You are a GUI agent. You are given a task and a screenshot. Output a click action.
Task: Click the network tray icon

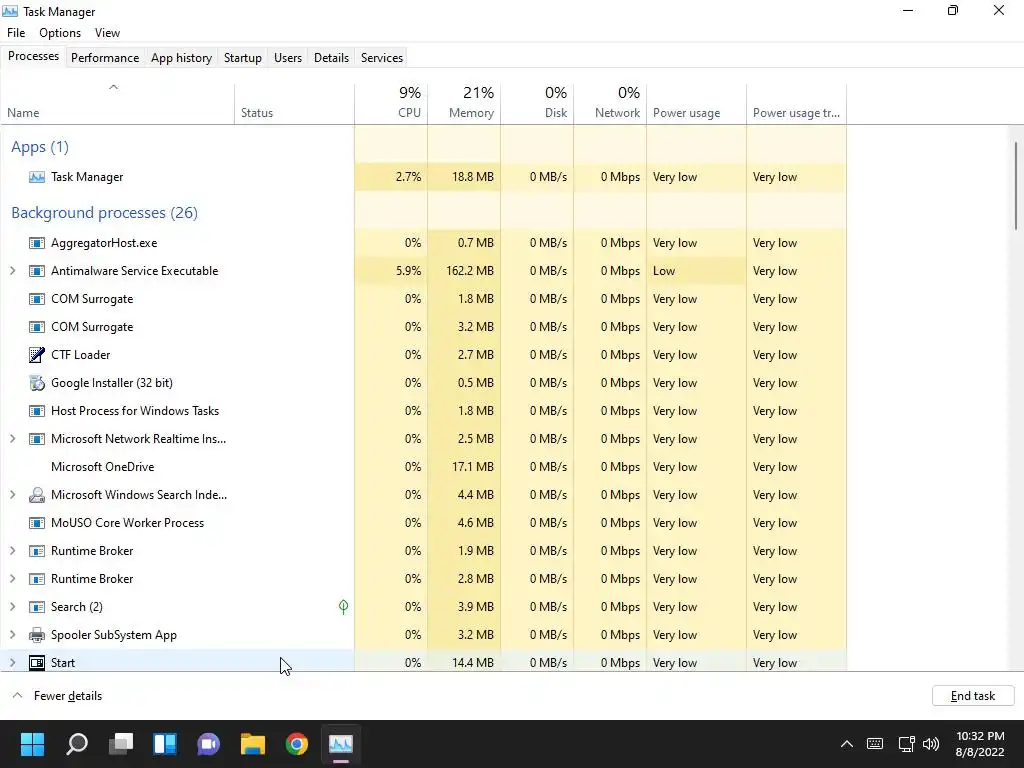[x=906, y=744]
